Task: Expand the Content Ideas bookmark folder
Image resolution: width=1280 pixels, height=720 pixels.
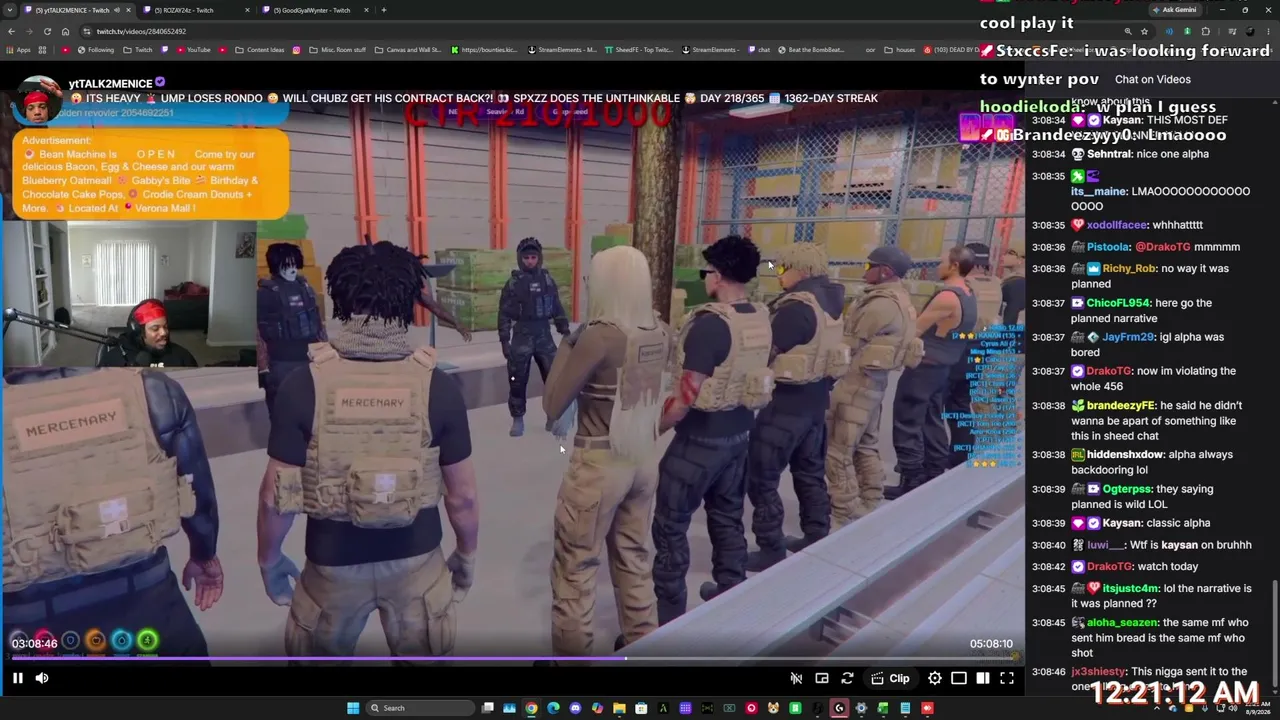Action: point(259,50)
